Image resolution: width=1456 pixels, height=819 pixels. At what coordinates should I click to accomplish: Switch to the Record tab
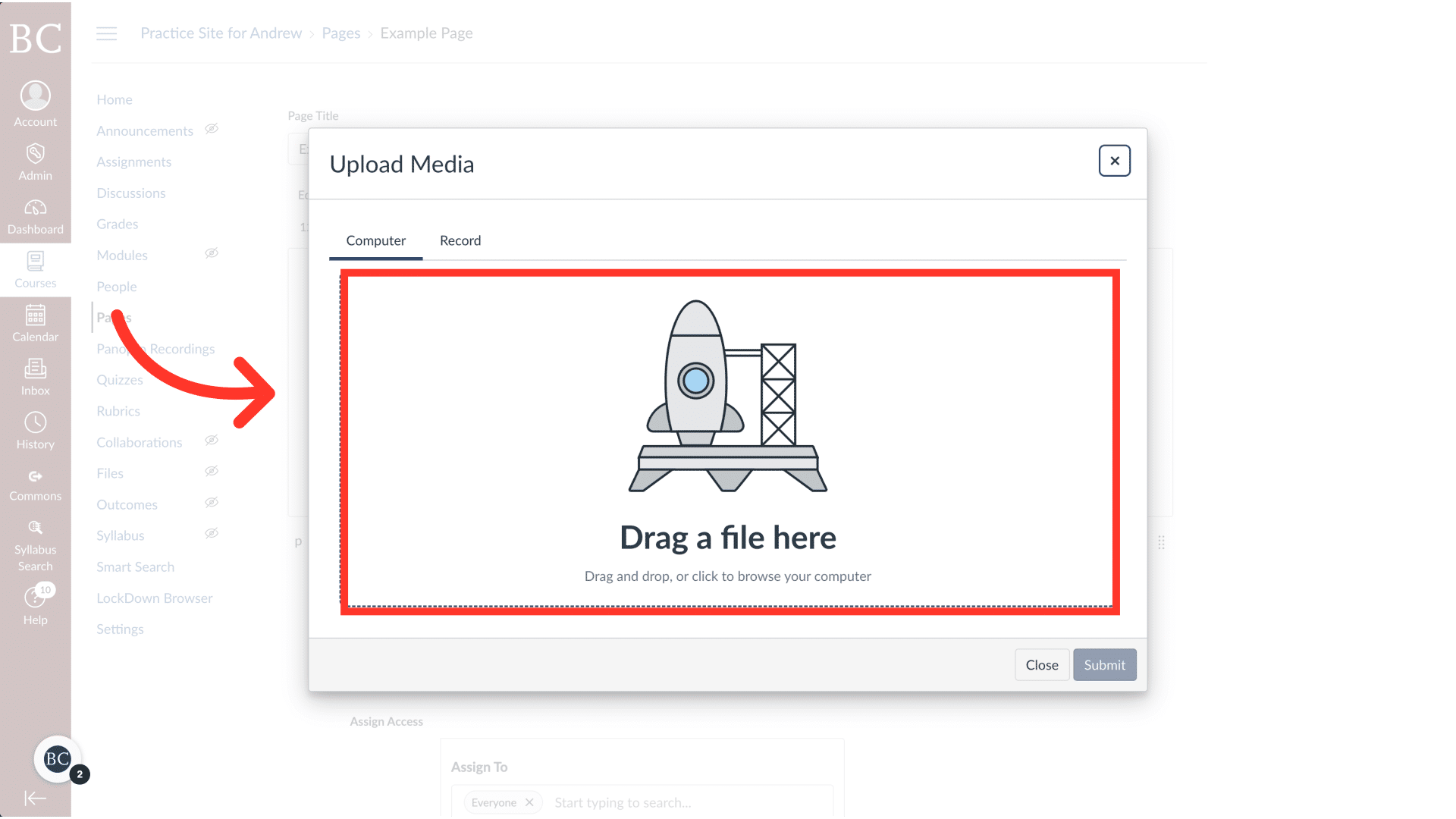tap(460, 240)
